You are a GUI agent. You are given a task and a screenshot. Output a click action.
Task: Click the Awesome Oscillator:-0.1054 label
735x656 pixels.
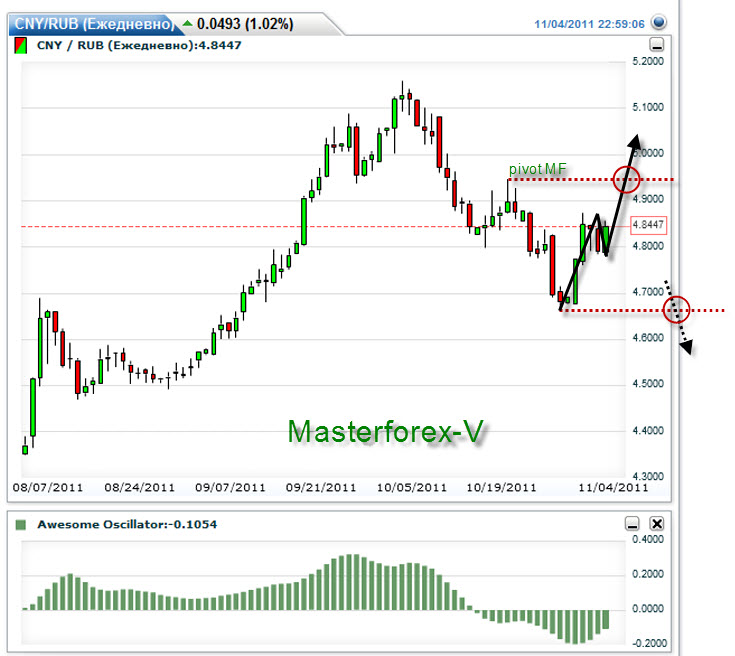[127, 524]
